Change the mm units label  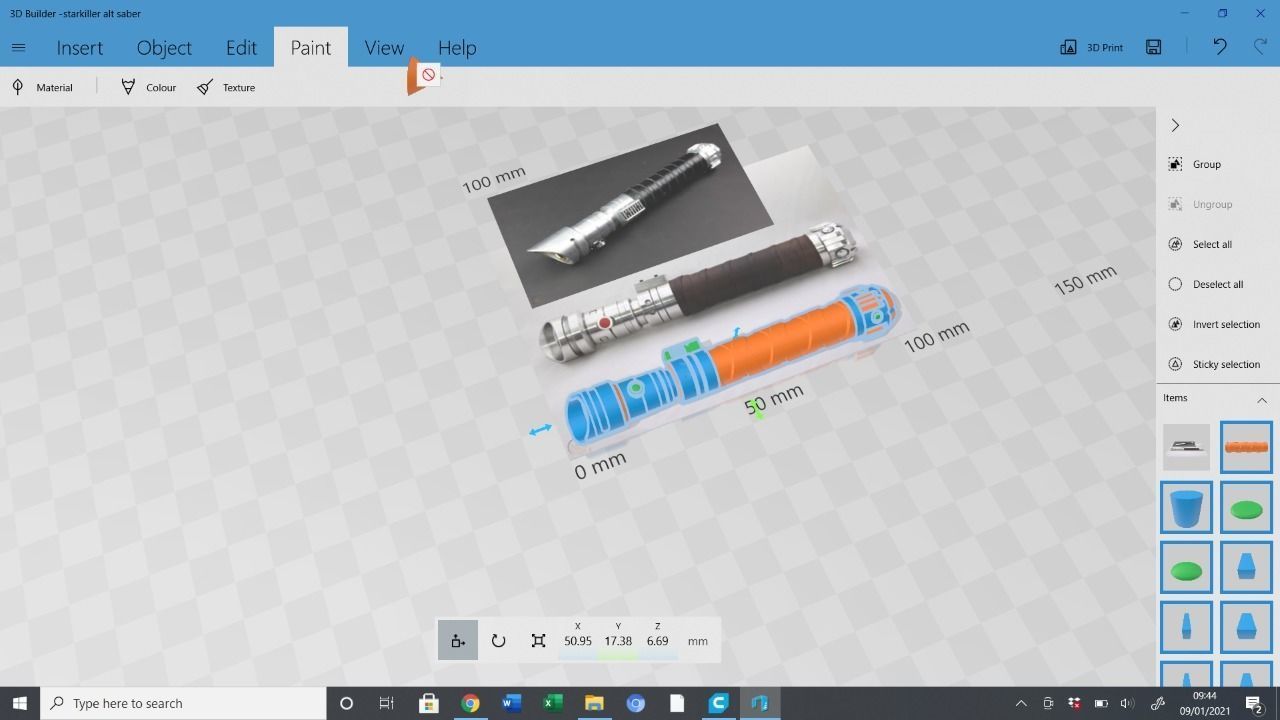[698, 641]
